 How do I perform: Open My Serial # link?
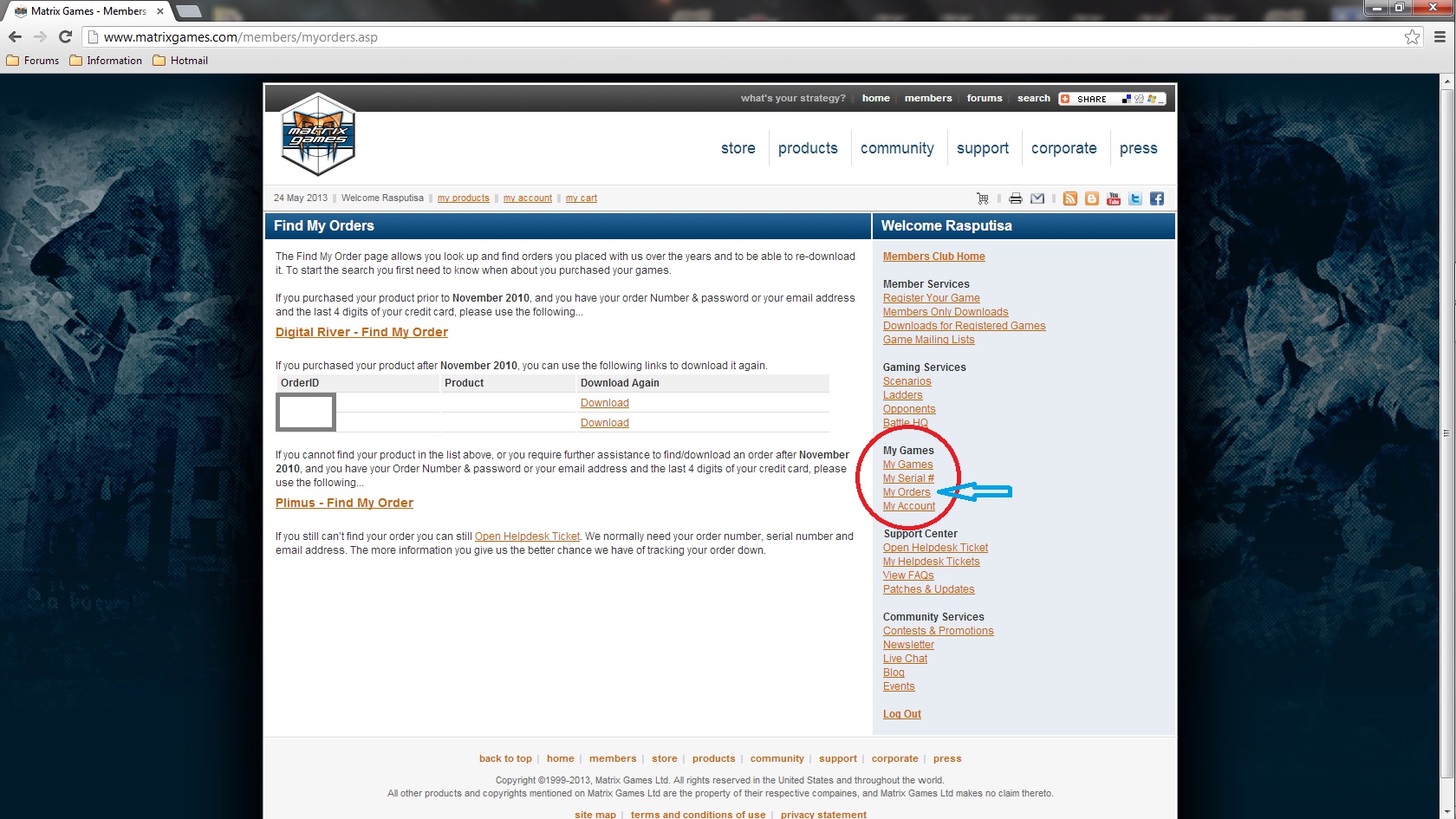[x=909, y=478]
